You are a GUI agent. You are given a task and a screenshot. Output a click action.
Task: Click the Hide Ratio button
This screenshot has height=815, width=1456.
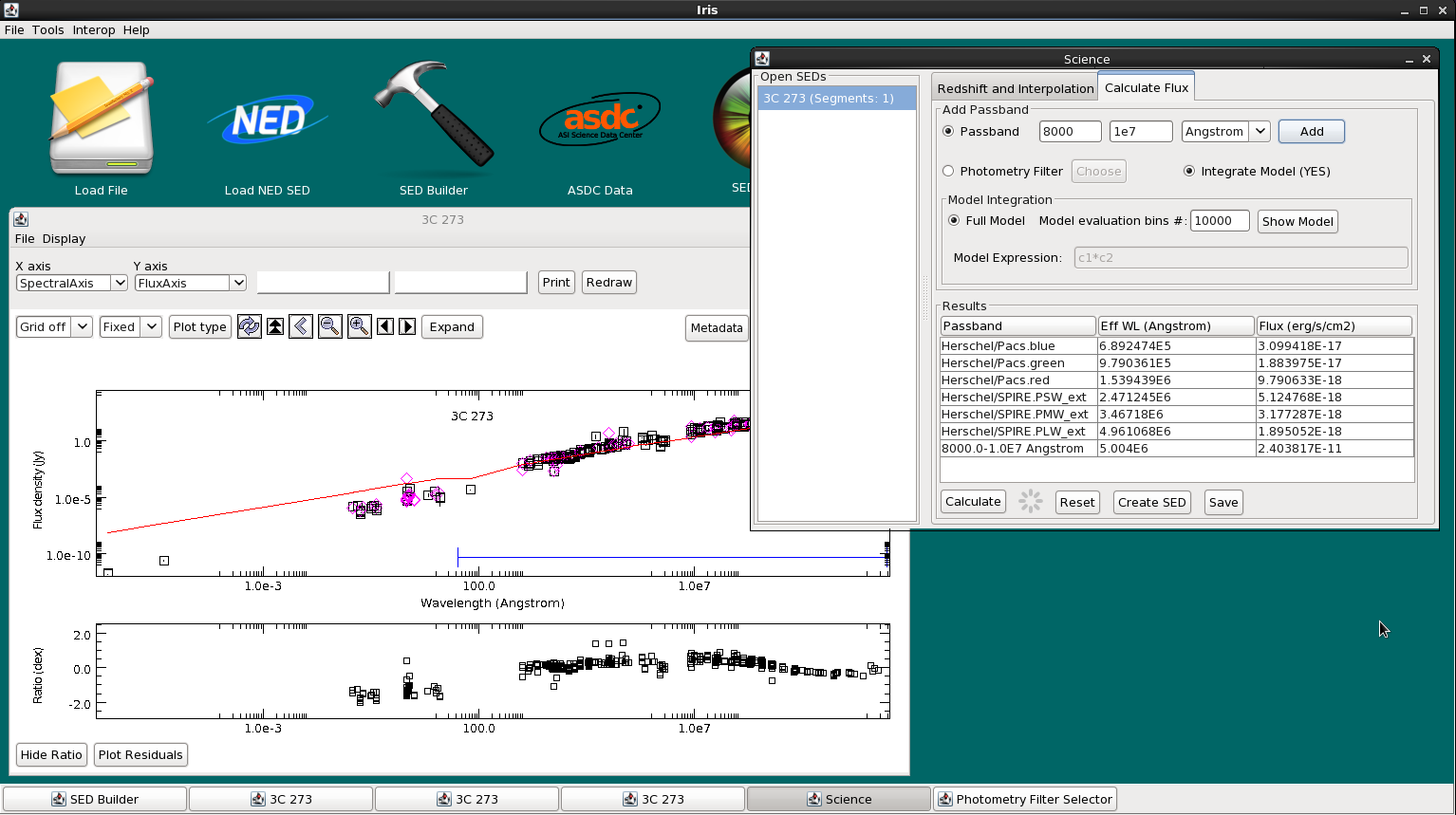point(51,755)
